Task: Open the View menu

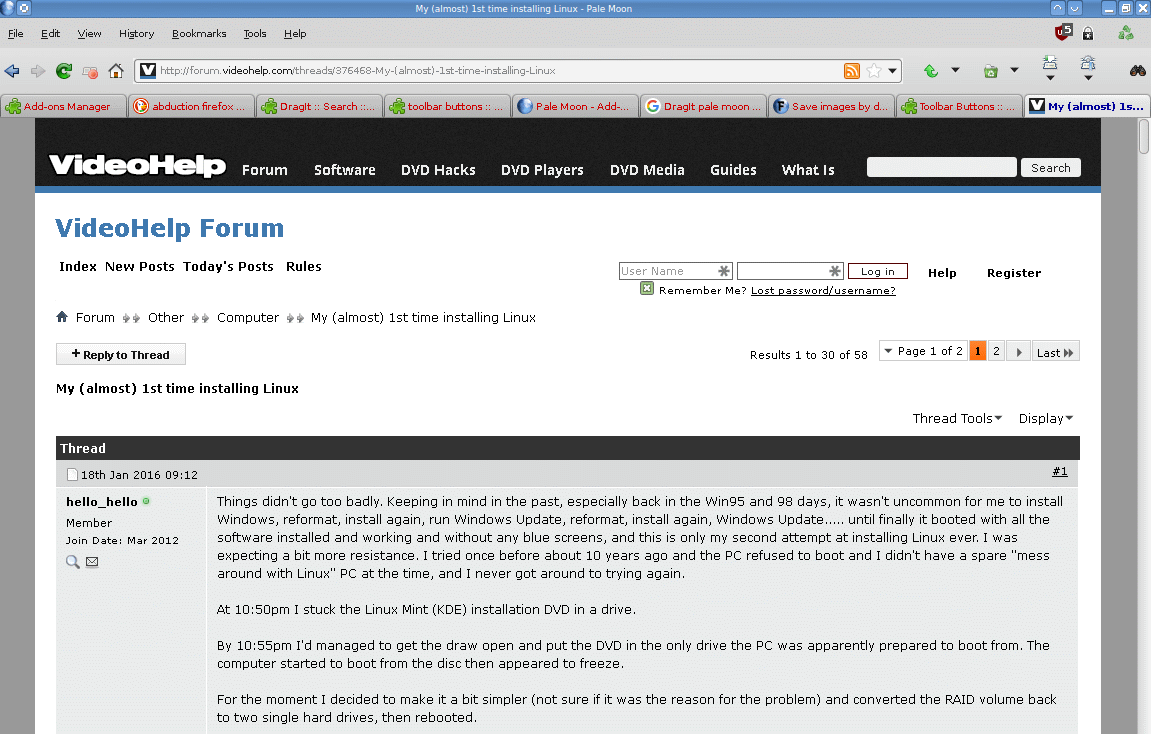Action: (90, 34)
